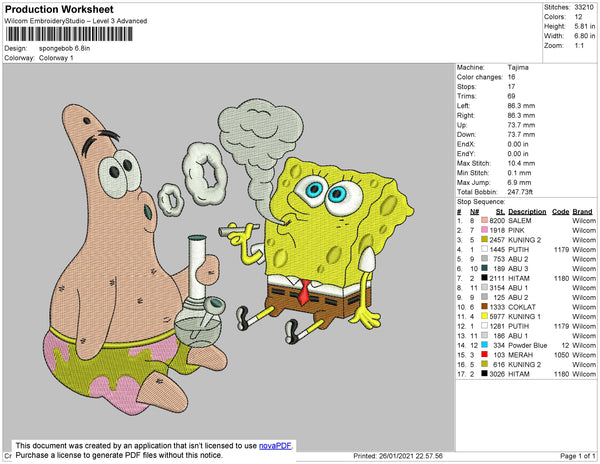Select the Zoom value 1:1
This screenshot has height=464, width=600.
[x=579, y=46]
